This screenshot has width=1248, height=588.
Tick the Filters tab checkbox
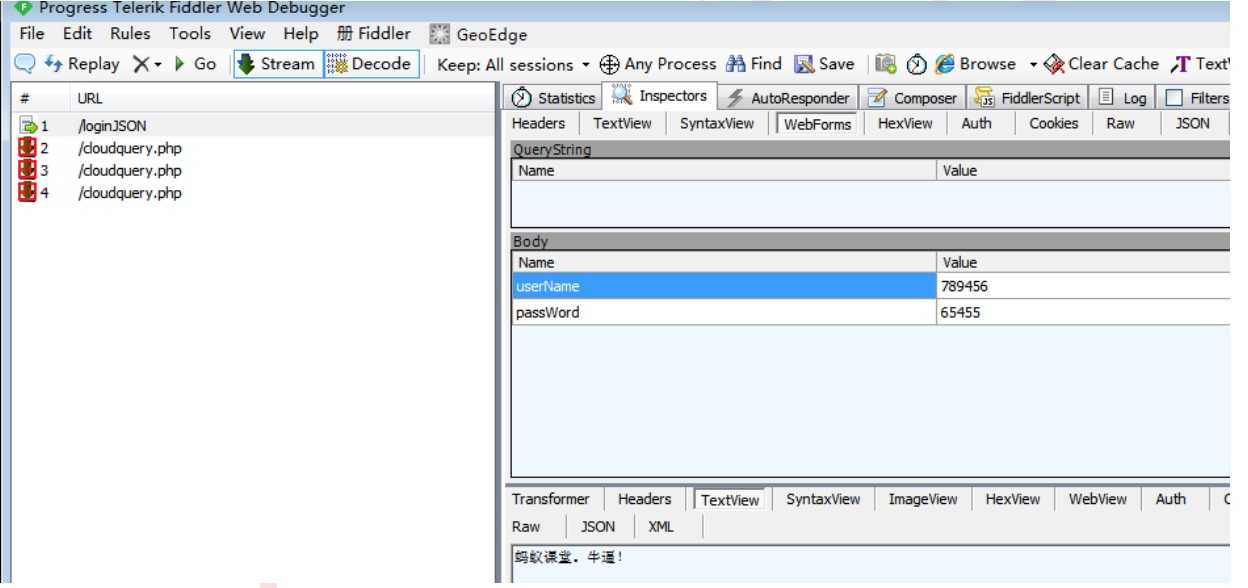click(1174, 98)
